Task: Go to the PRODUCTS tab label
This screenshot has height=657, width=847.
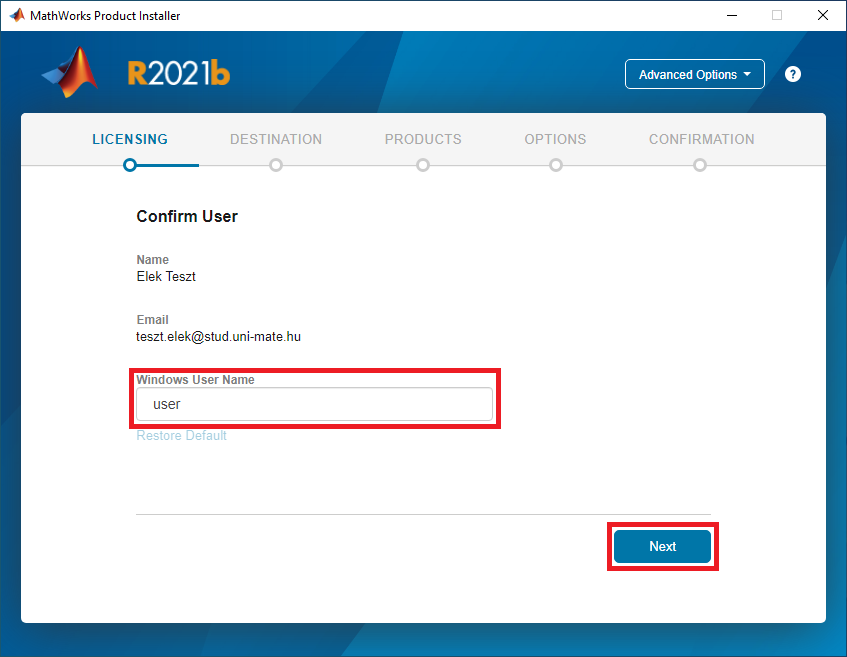Action: coord(423,139)
